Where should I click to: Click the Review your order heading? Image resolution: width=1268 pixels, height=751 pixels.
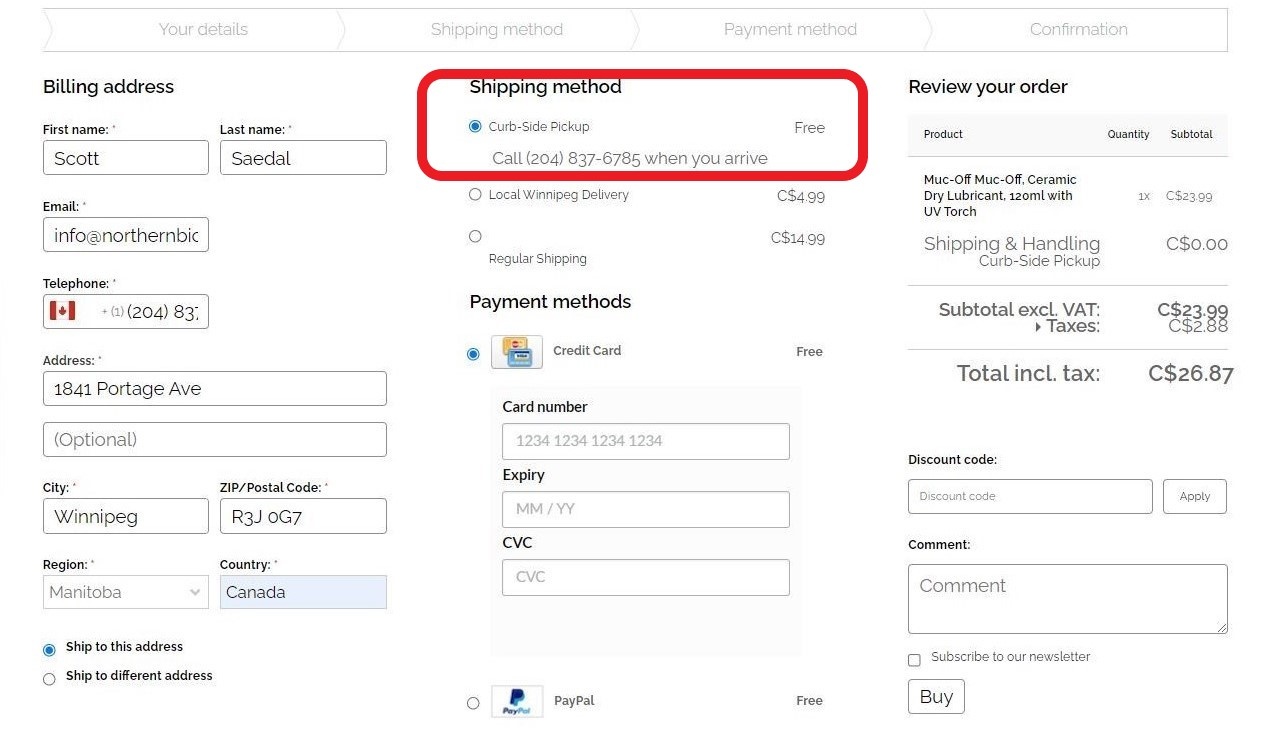click(988, 87)
